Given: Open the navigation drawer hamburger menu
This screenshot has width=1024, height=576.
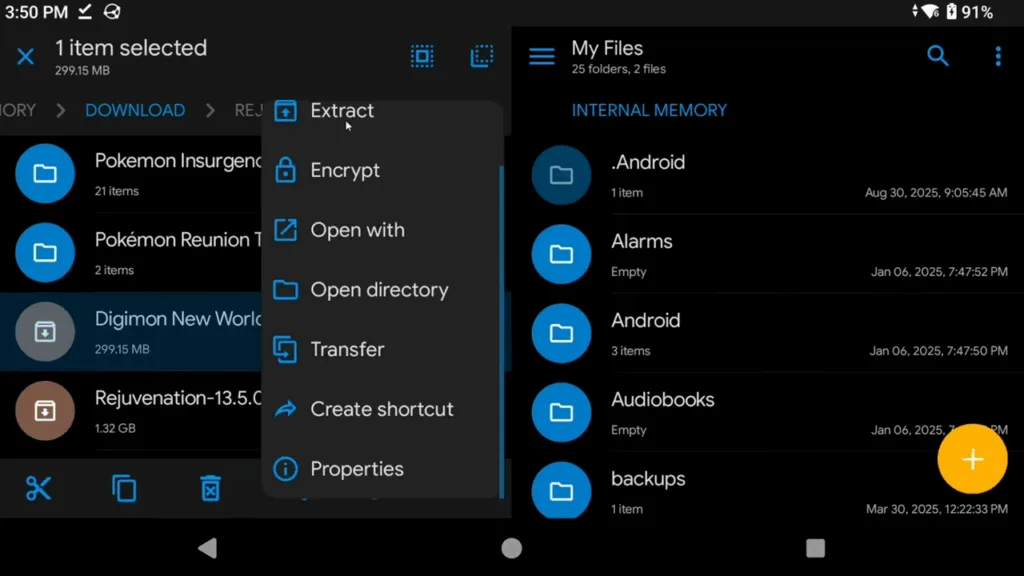Looking at the screenshot, I should tap(541, 56).
